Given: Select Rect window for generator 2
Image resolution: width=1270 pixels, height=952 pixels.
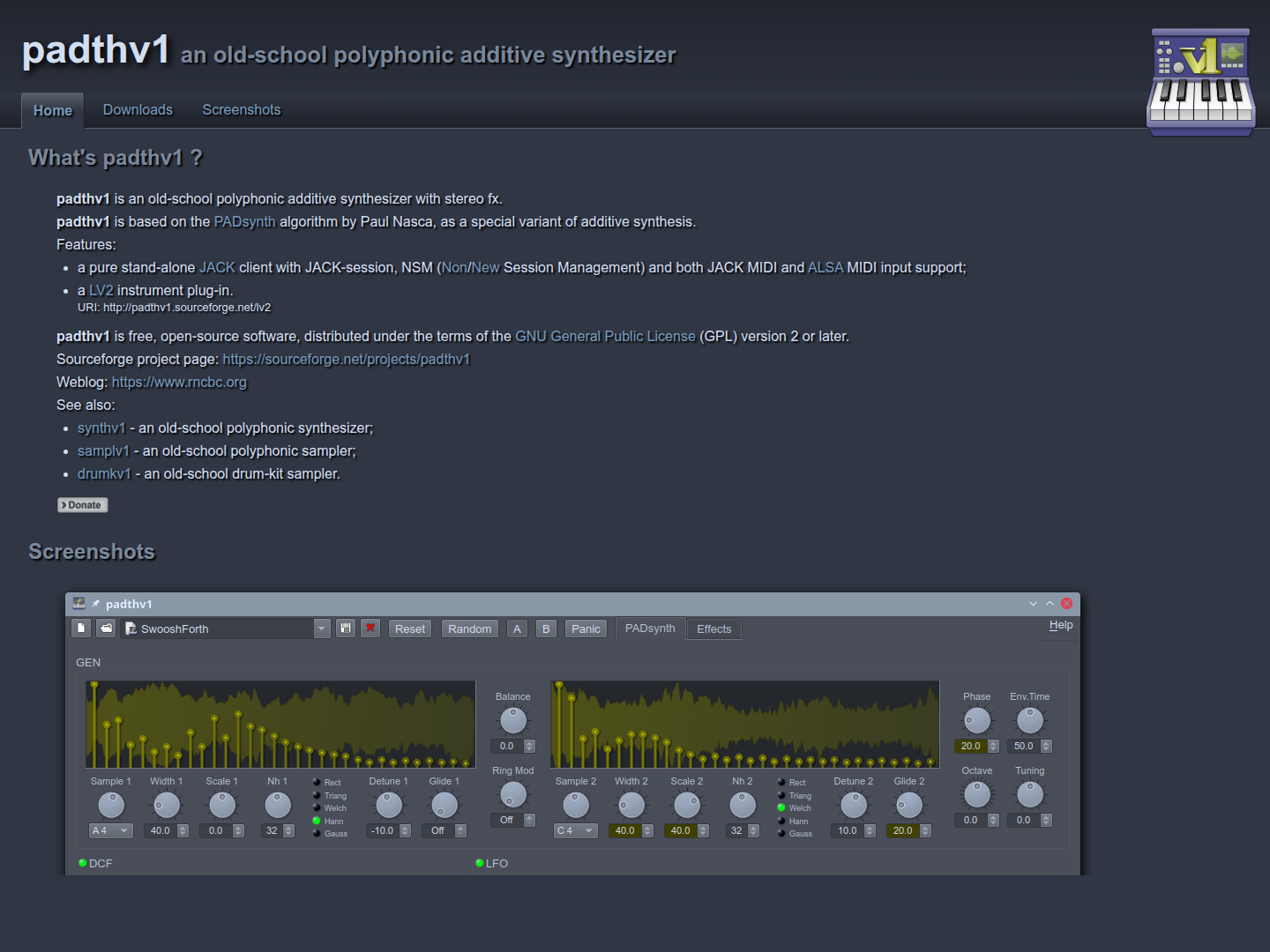Looking at the screenshot, I should [792, 782].
